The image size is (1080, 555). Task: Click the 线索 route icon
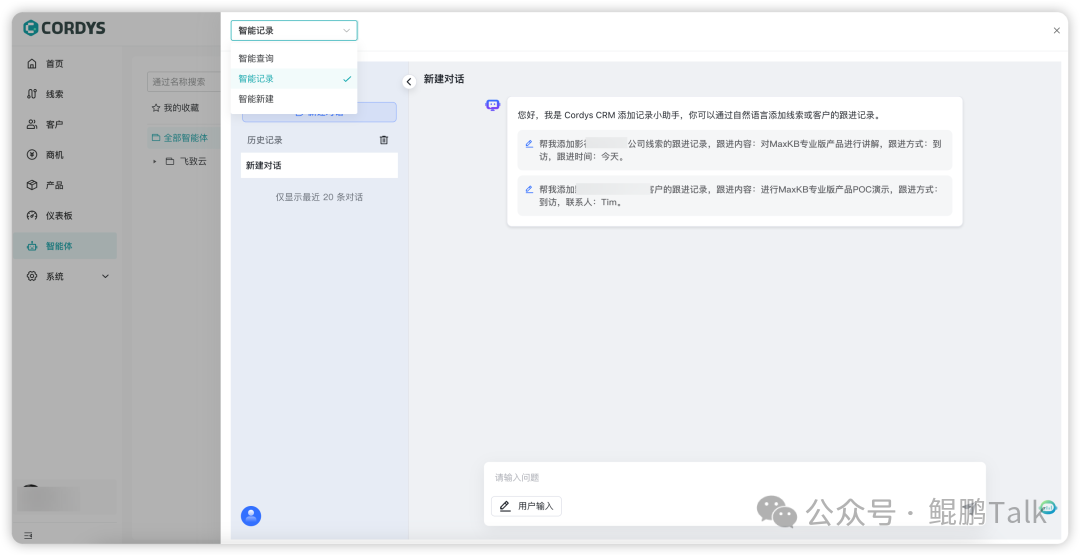[32, 94]
